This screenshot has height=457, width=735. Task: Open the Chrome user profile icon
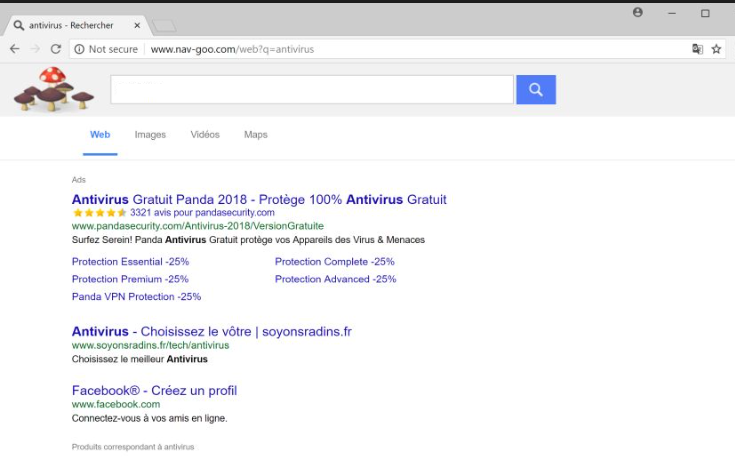click(638, 13)
